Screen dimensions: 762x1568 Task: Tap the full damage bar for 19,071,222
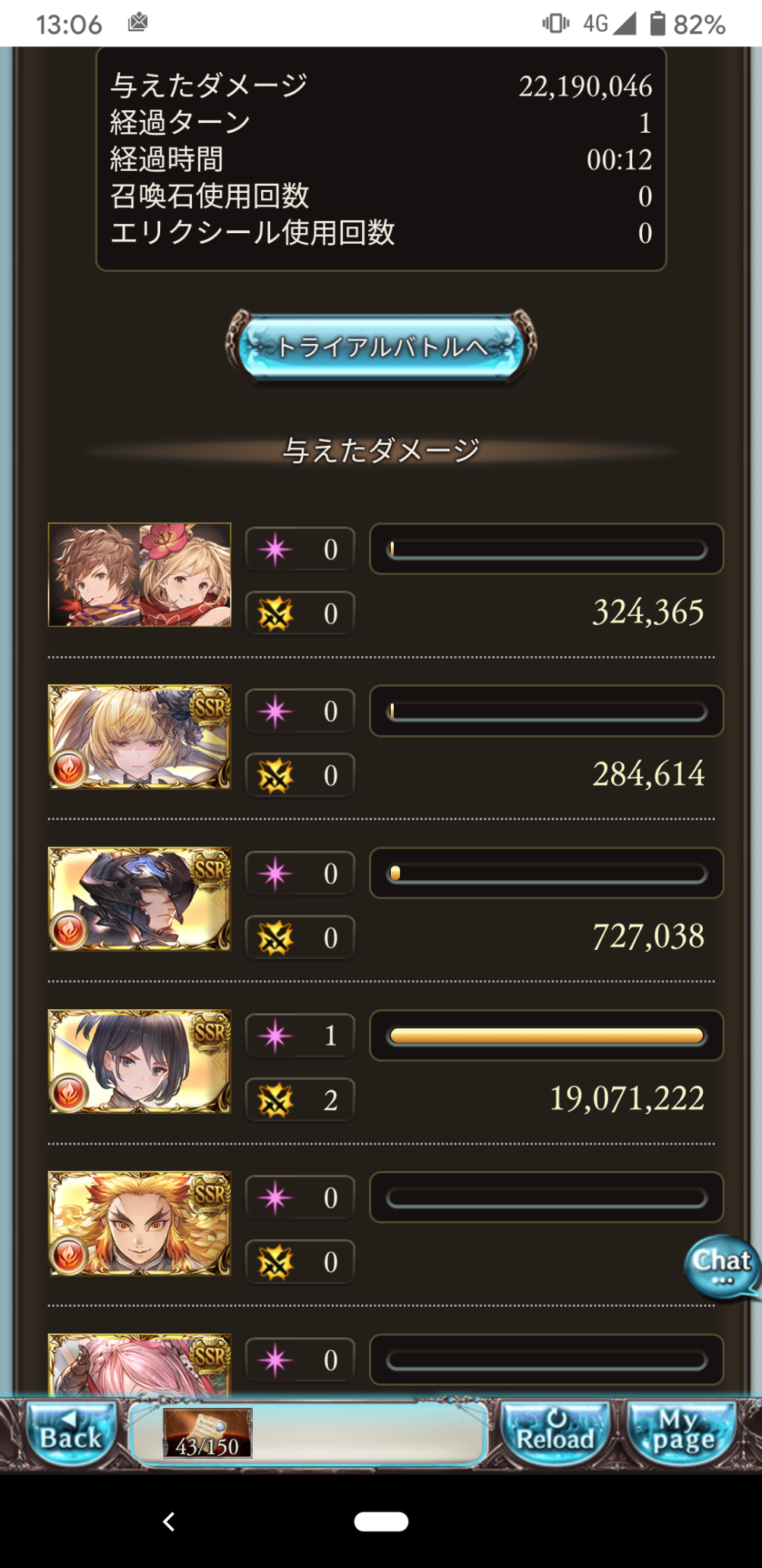pyautogui.click(x=546, y=1036)
